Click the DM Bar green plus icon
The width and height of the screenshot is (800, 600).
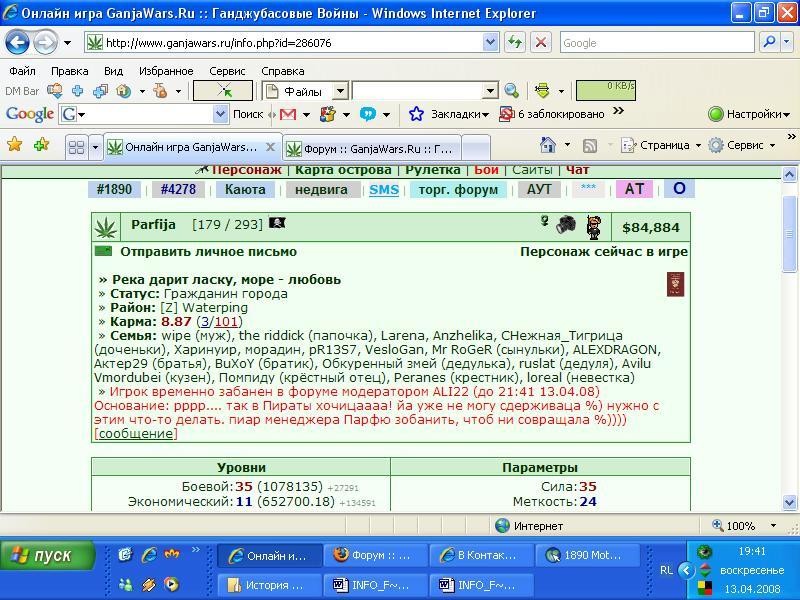point(78,91)
